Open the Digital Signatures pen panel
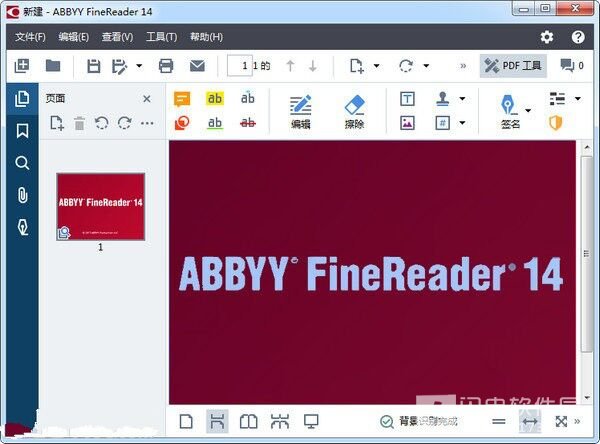The width and height of the screenshot is (600, 444). [22, 227]
